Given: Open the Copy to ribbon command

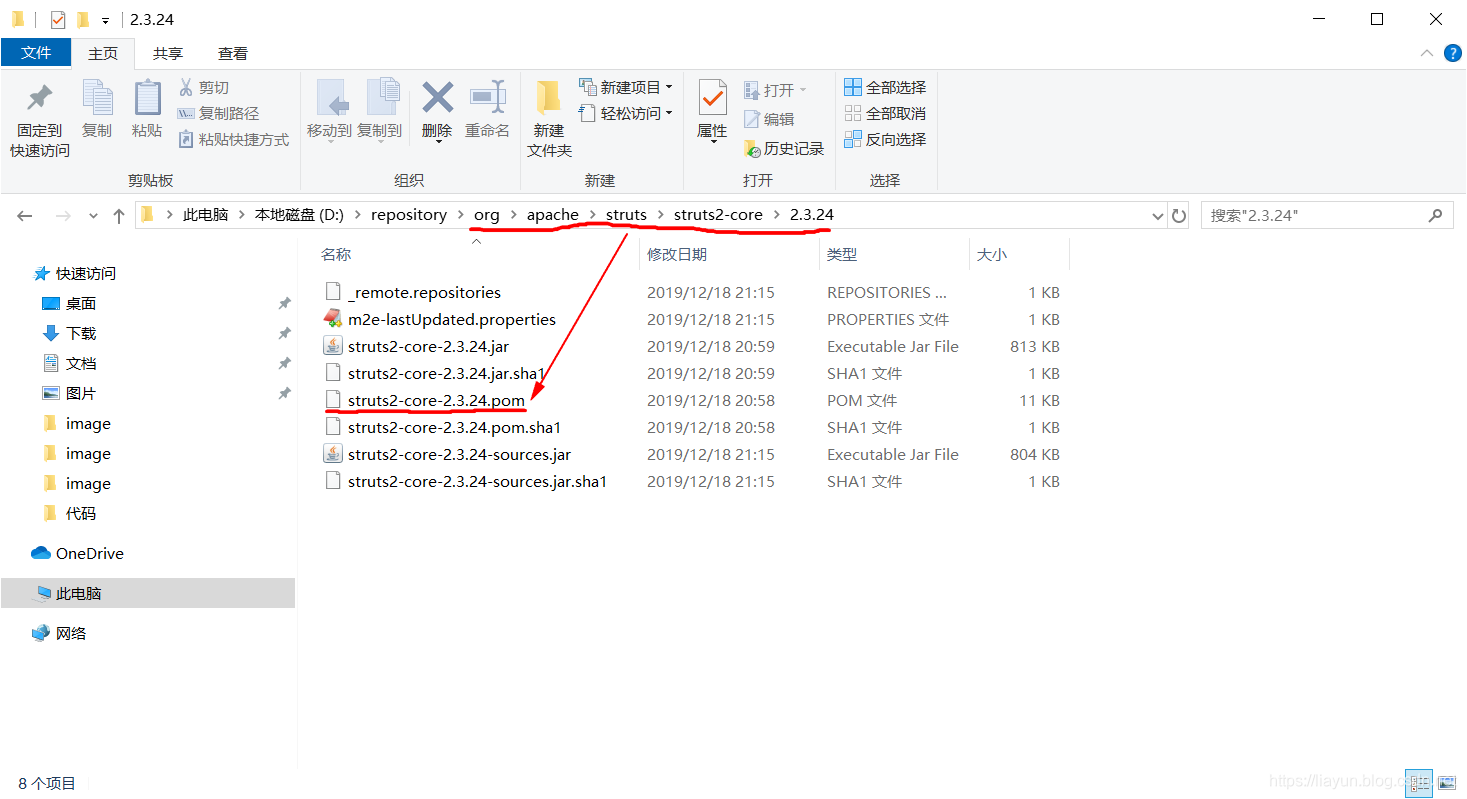Looking at the screenshot, I should tap(380, 109).
